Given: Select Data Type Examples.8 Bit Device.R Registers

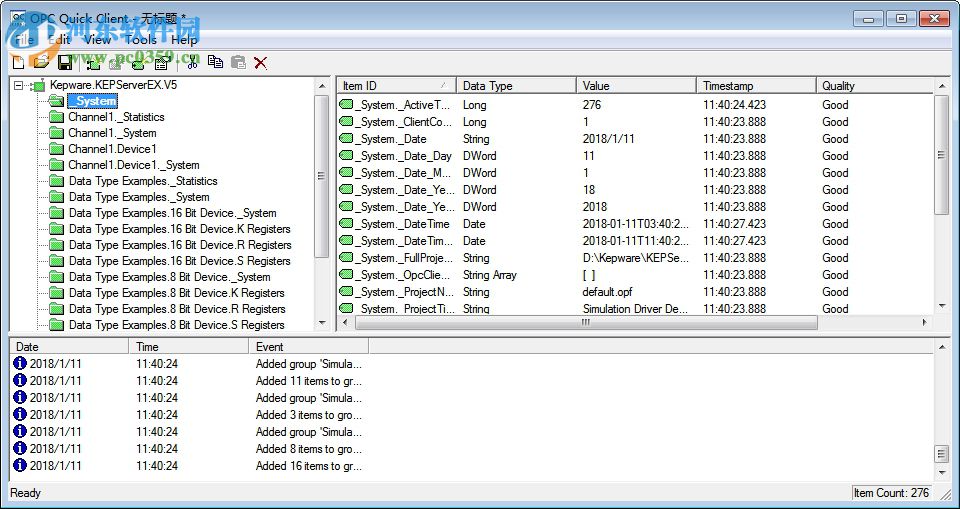Looking at the screenshot, I should pyautogui.click(x=177, y=309).
